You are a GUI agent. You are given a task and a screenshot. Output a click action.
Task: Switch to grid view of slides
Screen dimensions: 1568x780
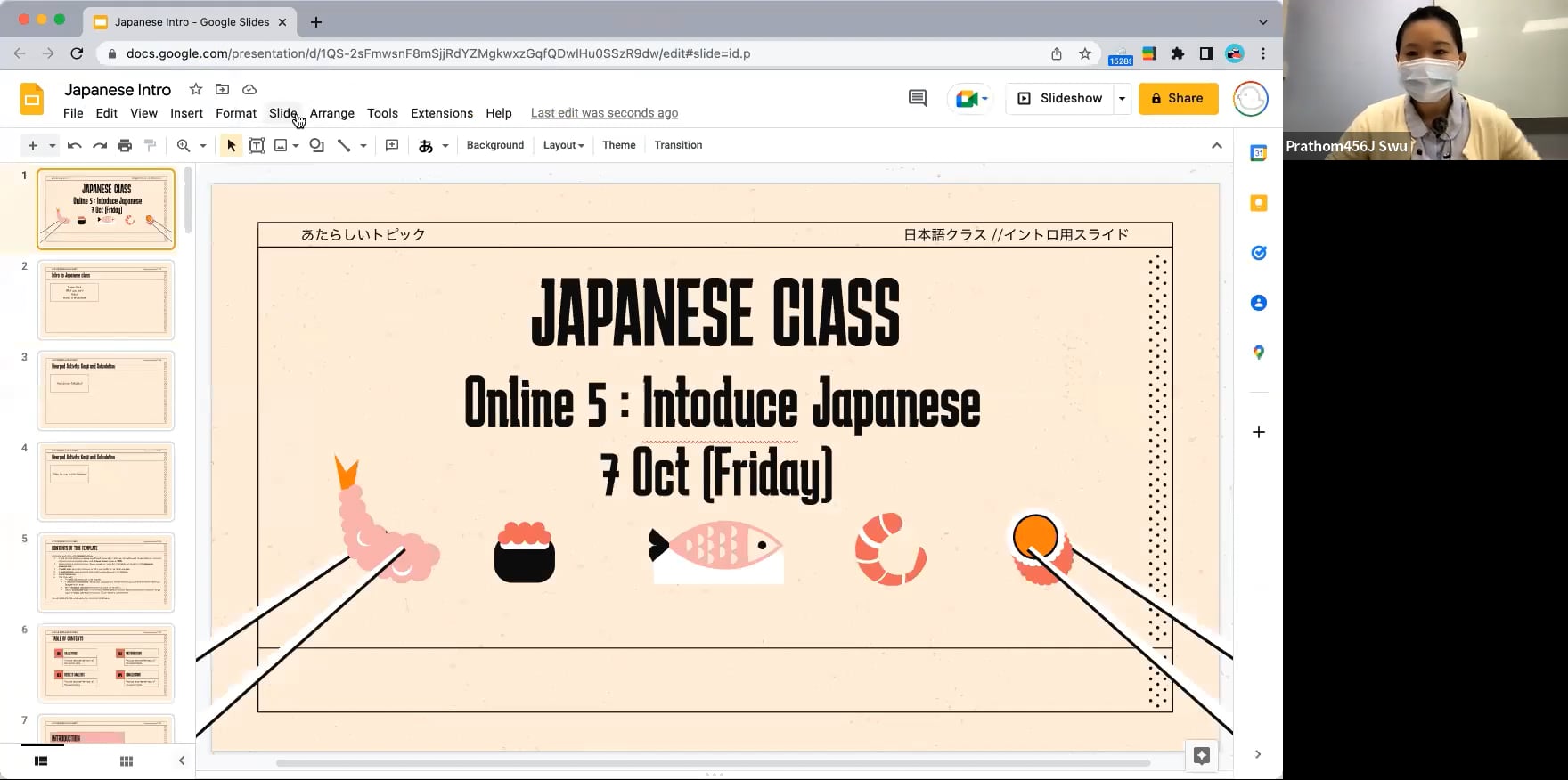[127, 760]
